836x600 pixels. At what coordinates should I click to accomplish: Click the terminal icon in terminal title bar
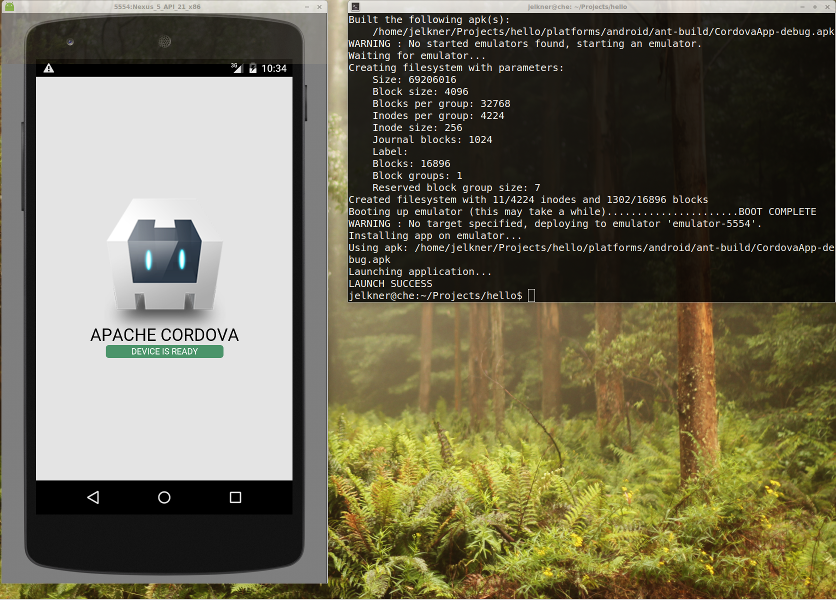pos(356,6)
